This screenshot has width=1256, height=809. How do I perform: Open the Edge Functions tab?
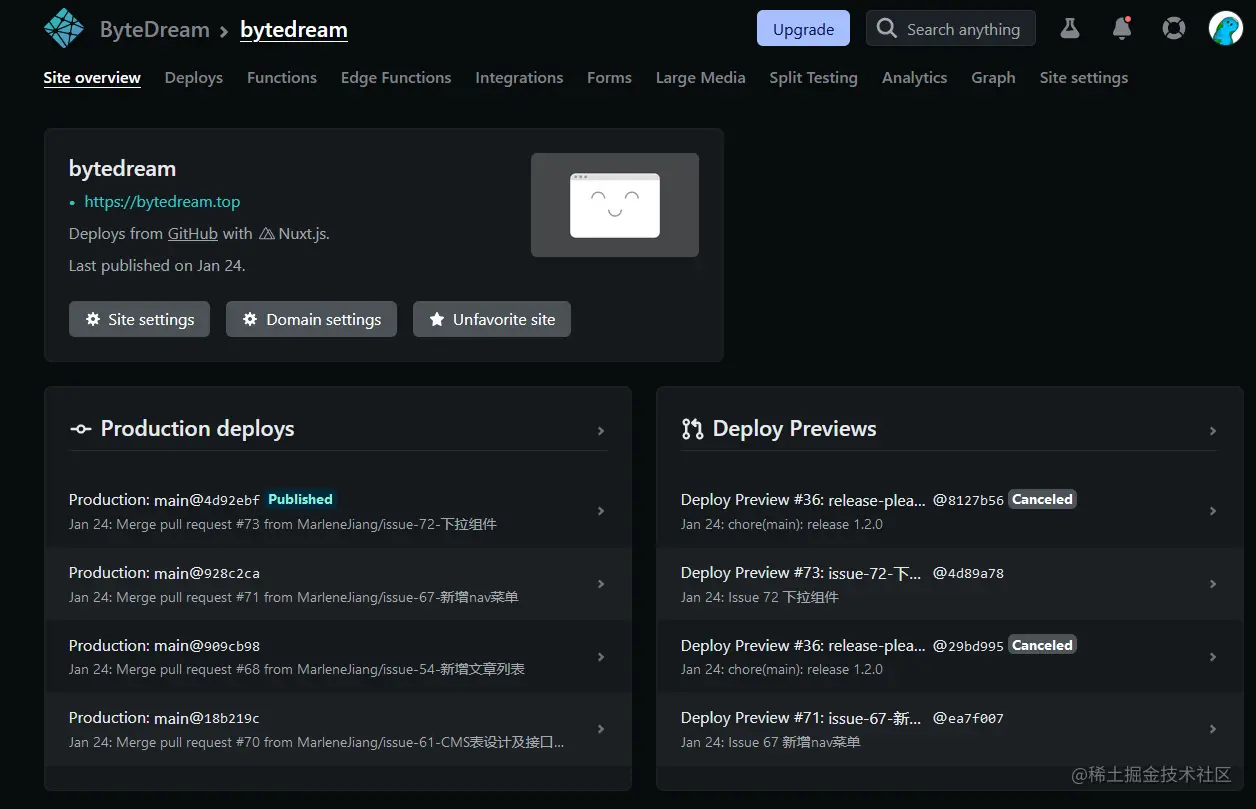[x=396, y=77]
